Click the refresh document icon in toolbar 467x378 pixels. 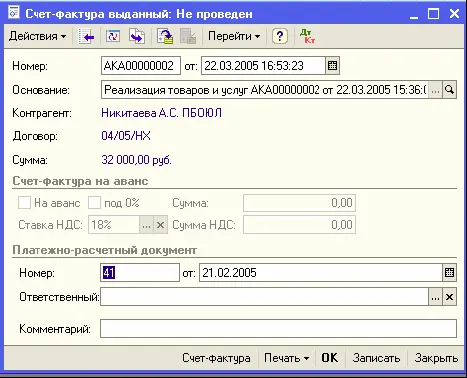pos(113,36)
